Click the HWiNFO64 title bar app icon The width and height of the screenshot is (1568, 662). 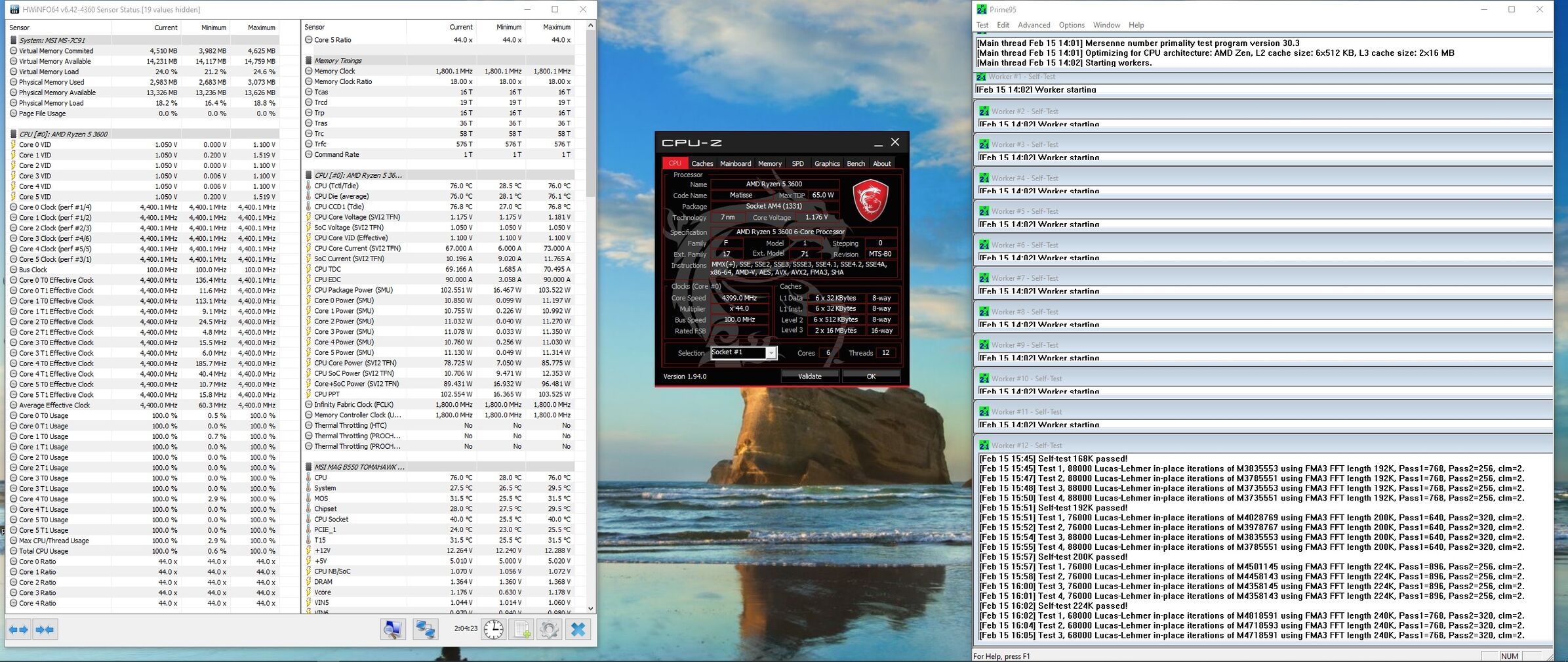[14, 9]
